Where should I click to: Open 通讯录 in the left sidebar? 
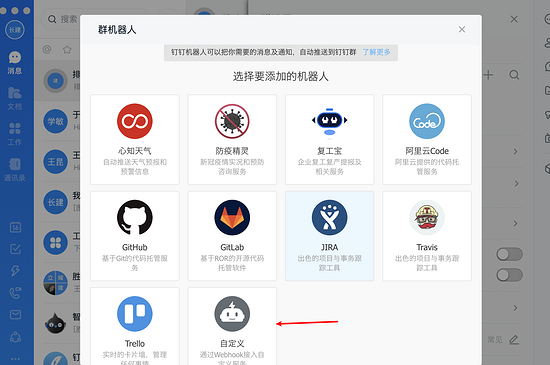point(15,170)
